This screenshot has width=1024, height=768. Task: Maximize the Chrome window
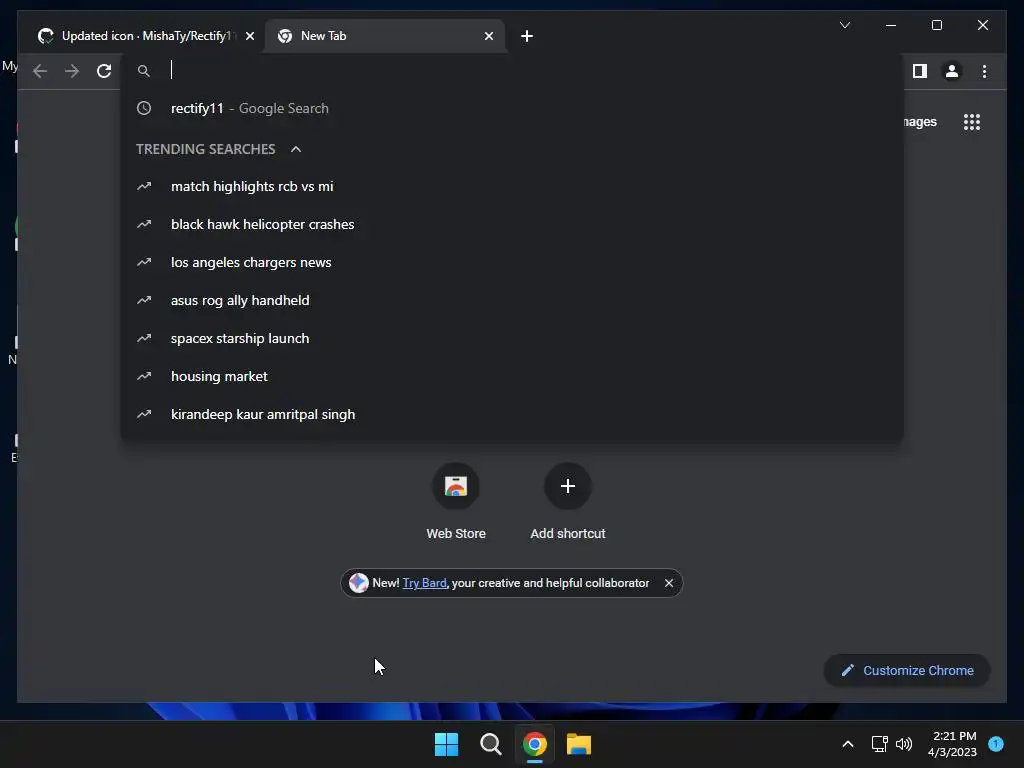coord(936,25)
